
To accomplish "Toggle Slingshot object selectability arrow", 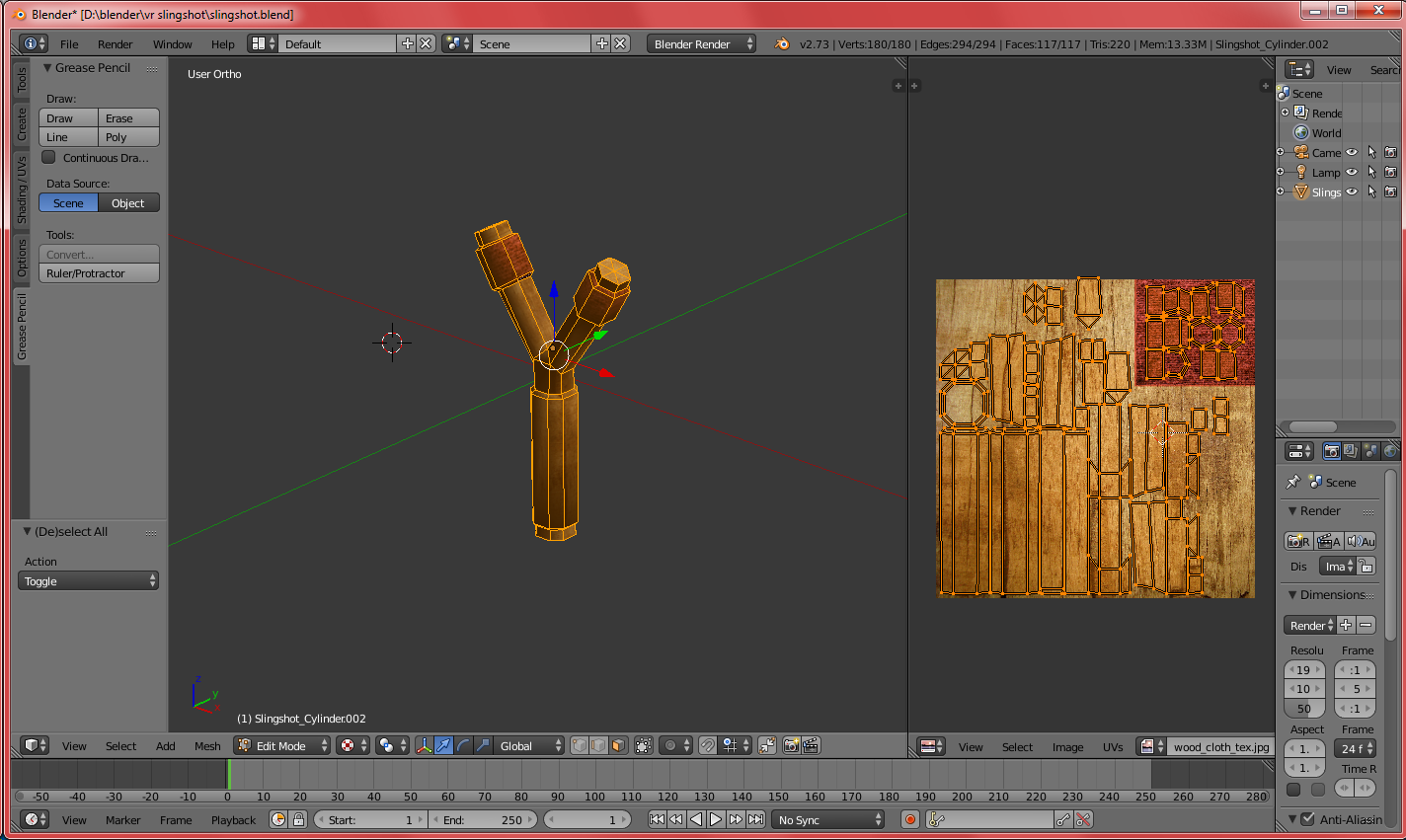I will coord(1371,191).
